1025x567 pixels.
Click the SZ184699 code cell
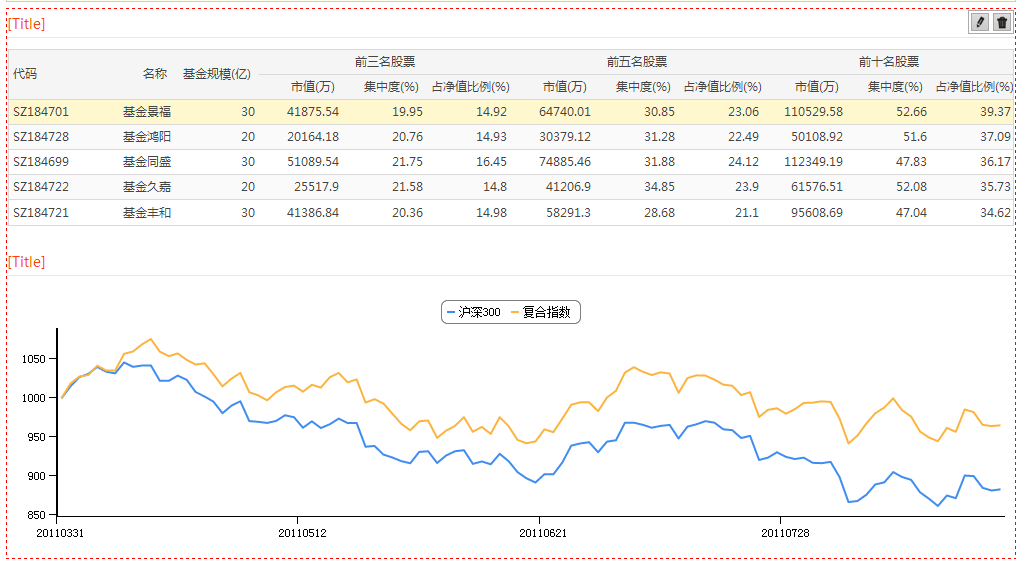(41, 162)
